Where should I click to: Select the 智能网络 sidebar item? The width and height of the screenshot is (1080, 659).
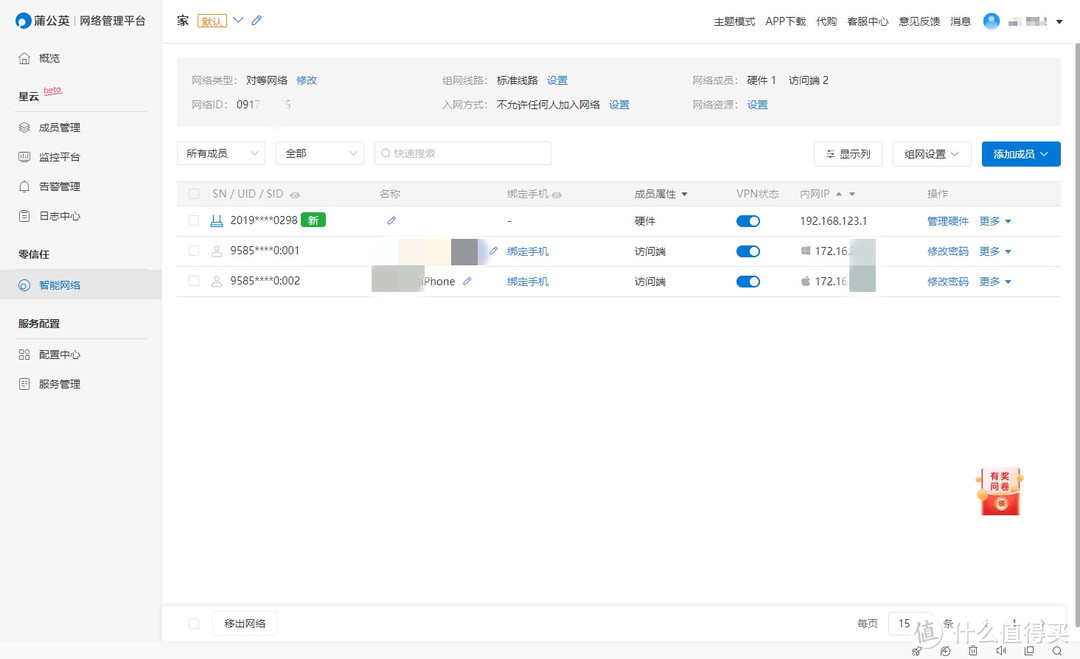(x=58, y=284)
